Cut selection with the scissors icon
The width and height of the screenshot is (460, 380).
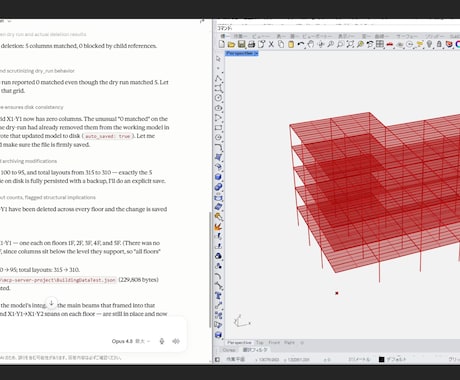click(x=271, y=44)
